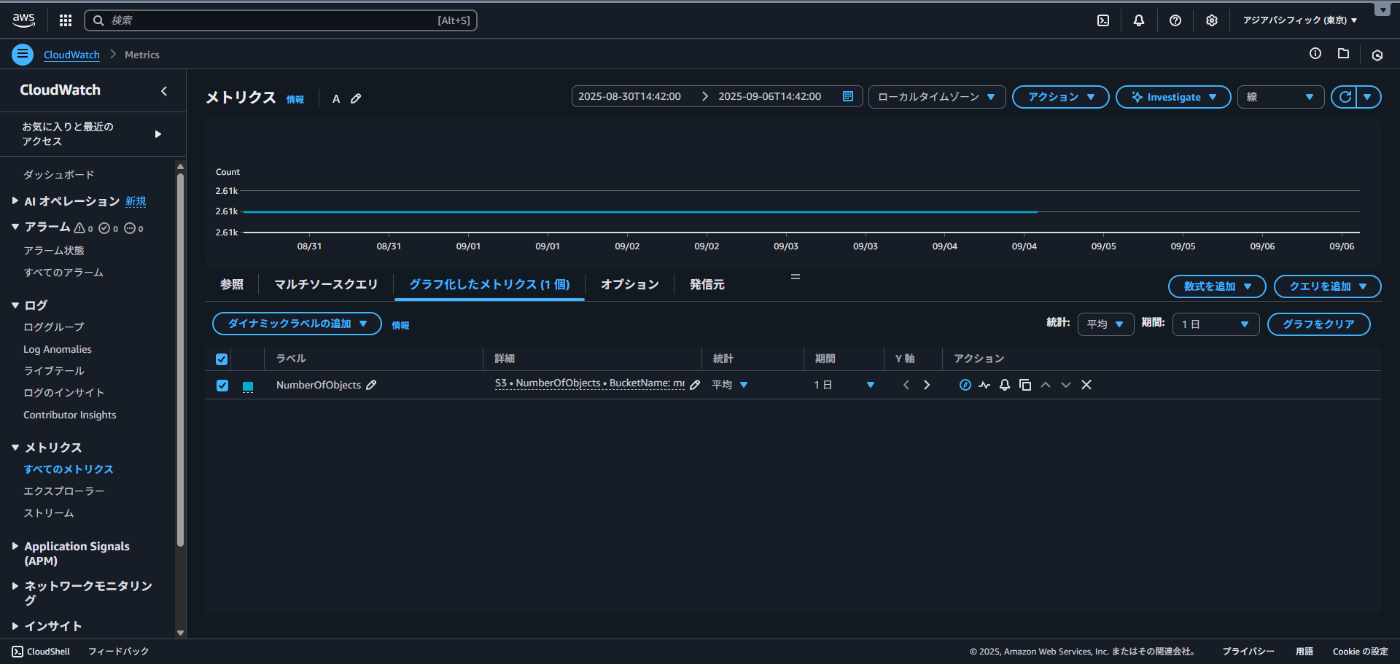Open the AWS services grid menu
Image resolution: width=1400 pixels, height=664 pixels.
[x=66, y=20]
